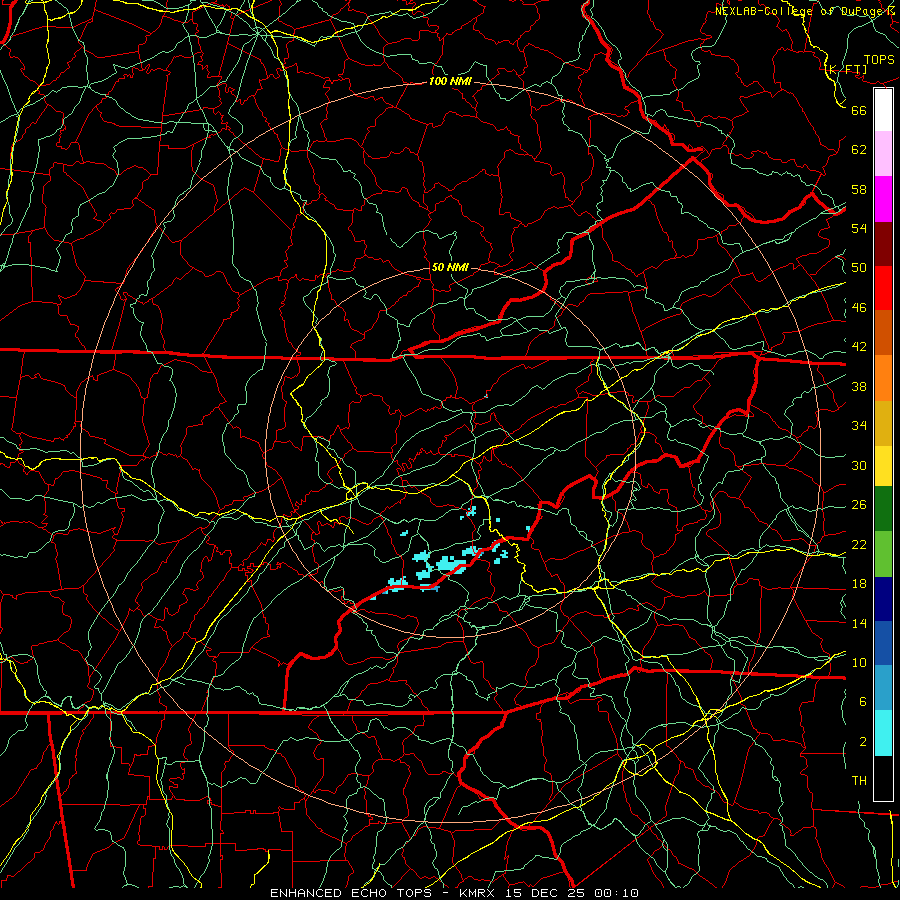Click the 26 scale value
This screenshot has height=900, width=900.
[x=859, y=505]
